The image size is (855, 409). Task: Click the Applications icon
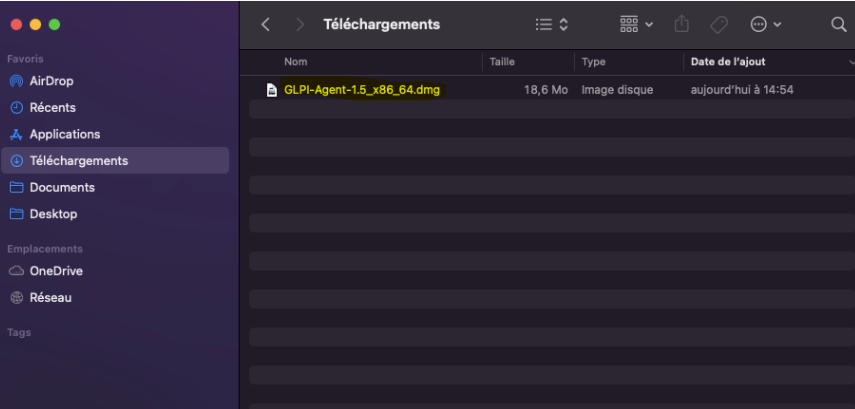tap(17, 134)
